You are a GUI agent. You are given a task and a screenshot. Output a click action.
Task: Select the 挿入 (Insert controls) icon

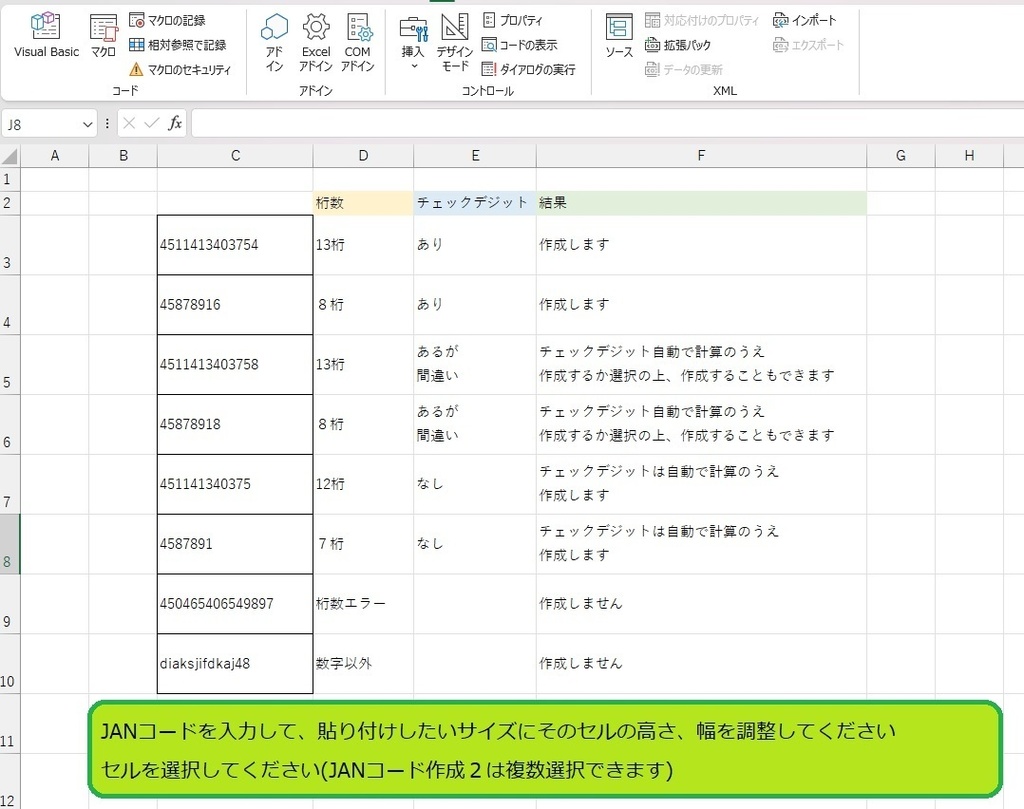pyautogui.click(x=413, y=38)
